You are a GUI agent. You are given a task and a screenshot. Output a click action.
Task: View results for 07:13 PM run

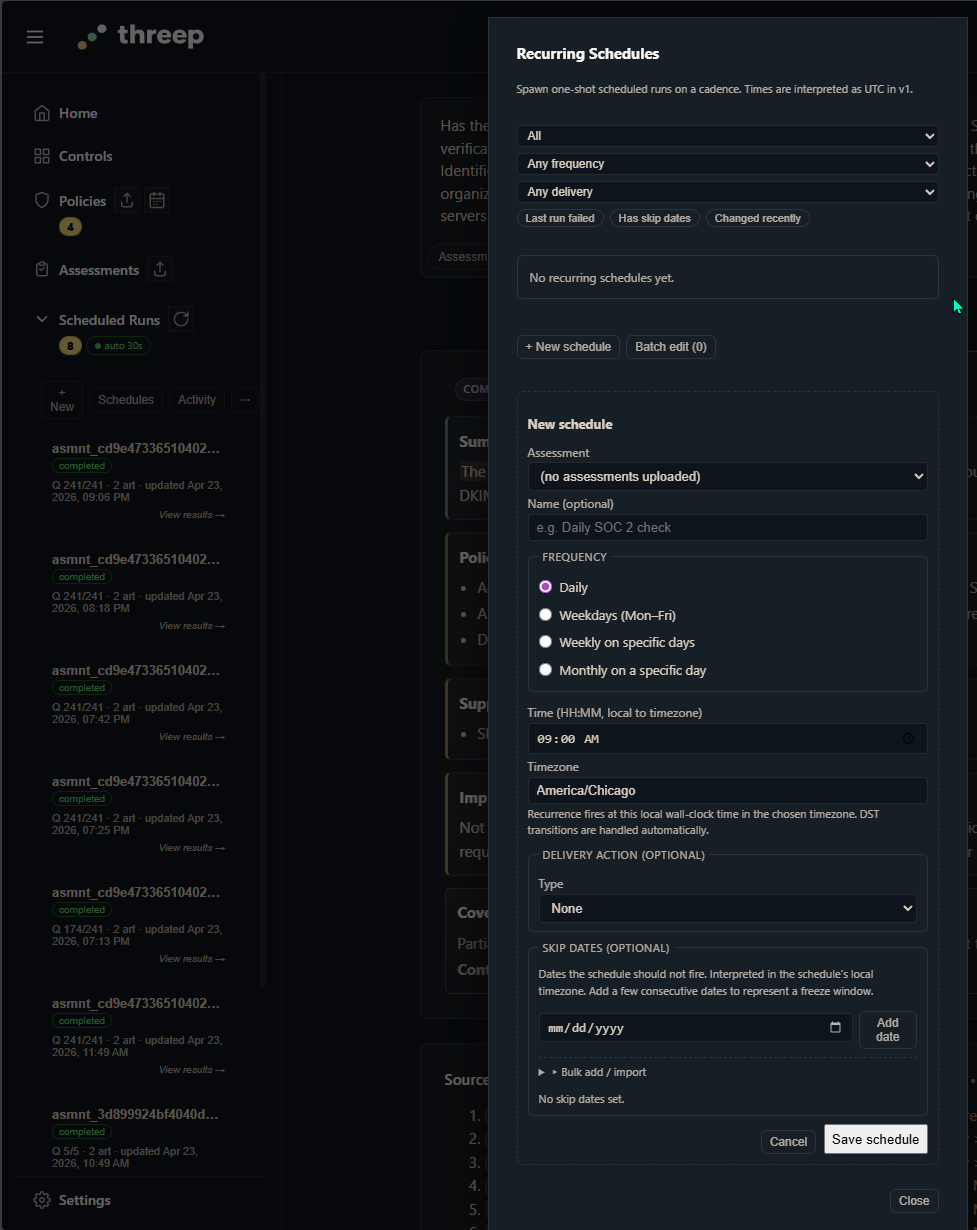pyautogui.click(x=192, y=959)
